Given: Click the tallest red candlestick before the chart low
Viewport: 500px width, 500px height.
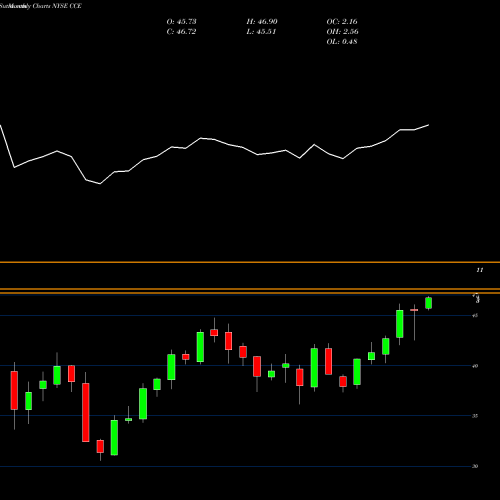Looking at the screenshot, I should click(86, 412).
